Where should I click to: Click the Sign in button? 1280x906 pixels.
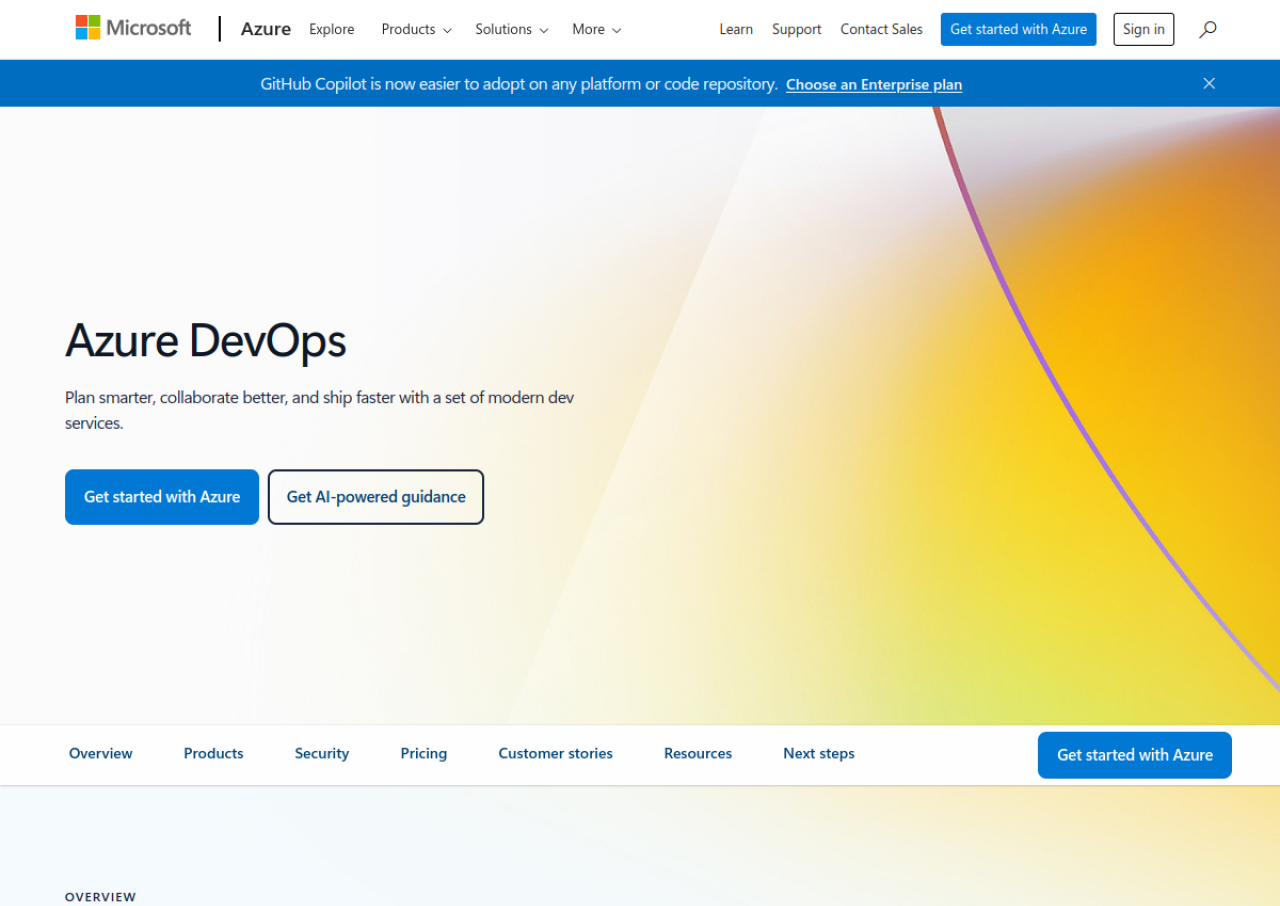(1144, 29)
